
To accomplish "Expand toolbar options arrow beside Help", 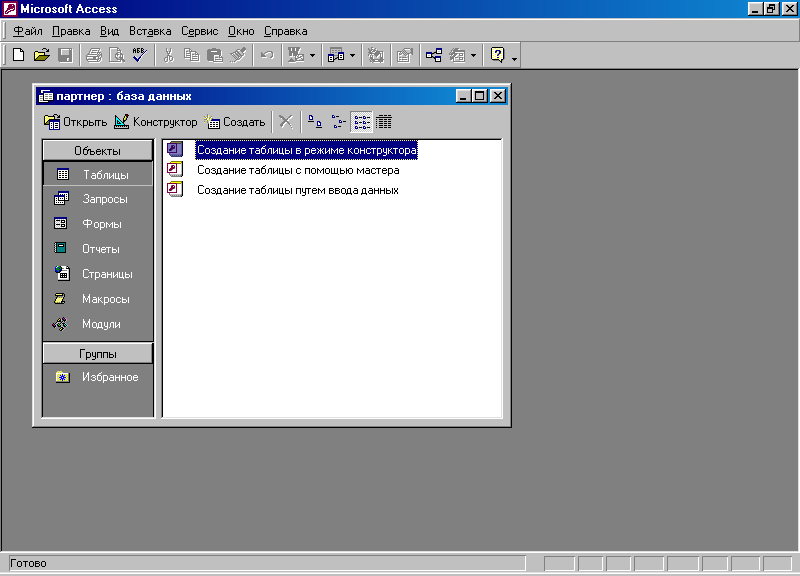I will tap(514, 59).
